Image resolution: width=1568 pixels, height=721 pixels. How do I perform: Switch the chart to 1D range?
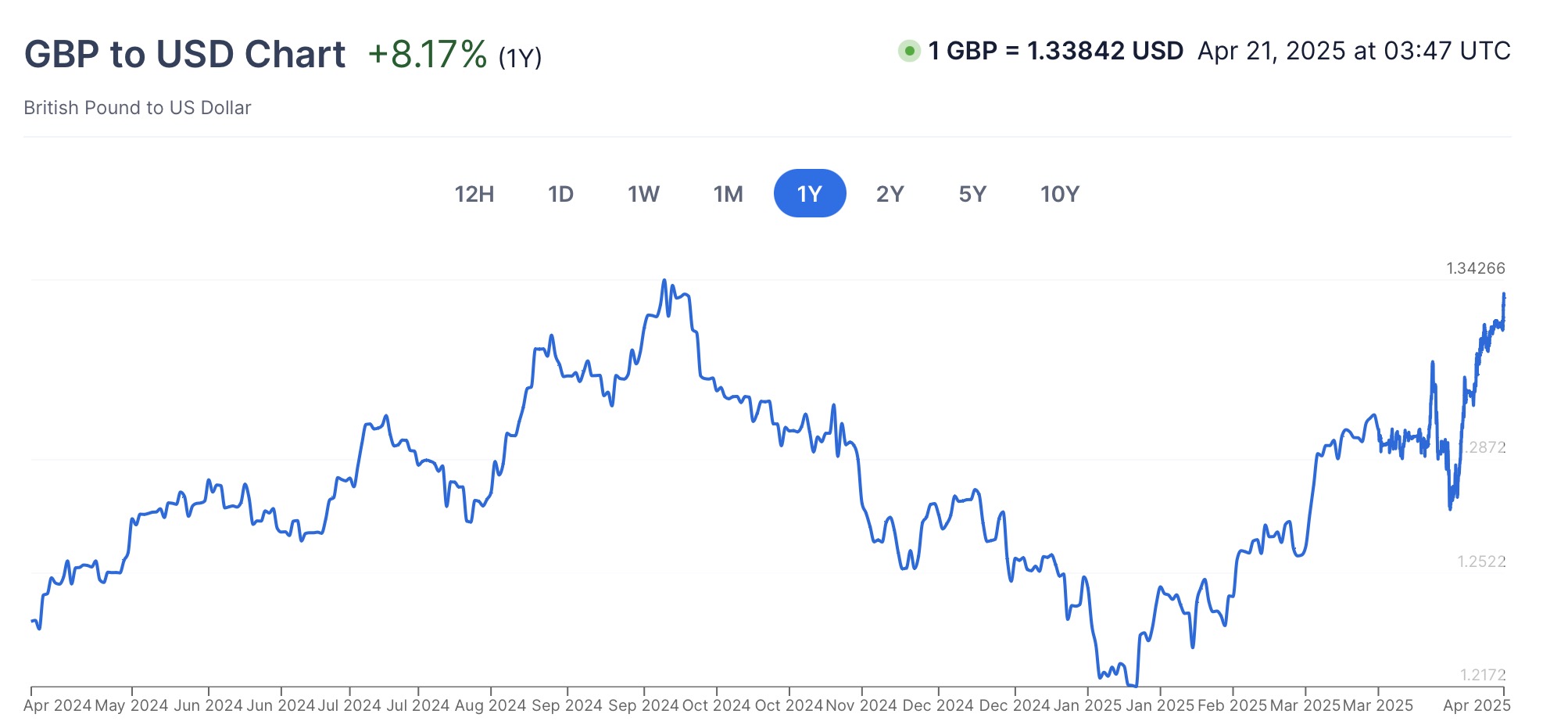560,194
